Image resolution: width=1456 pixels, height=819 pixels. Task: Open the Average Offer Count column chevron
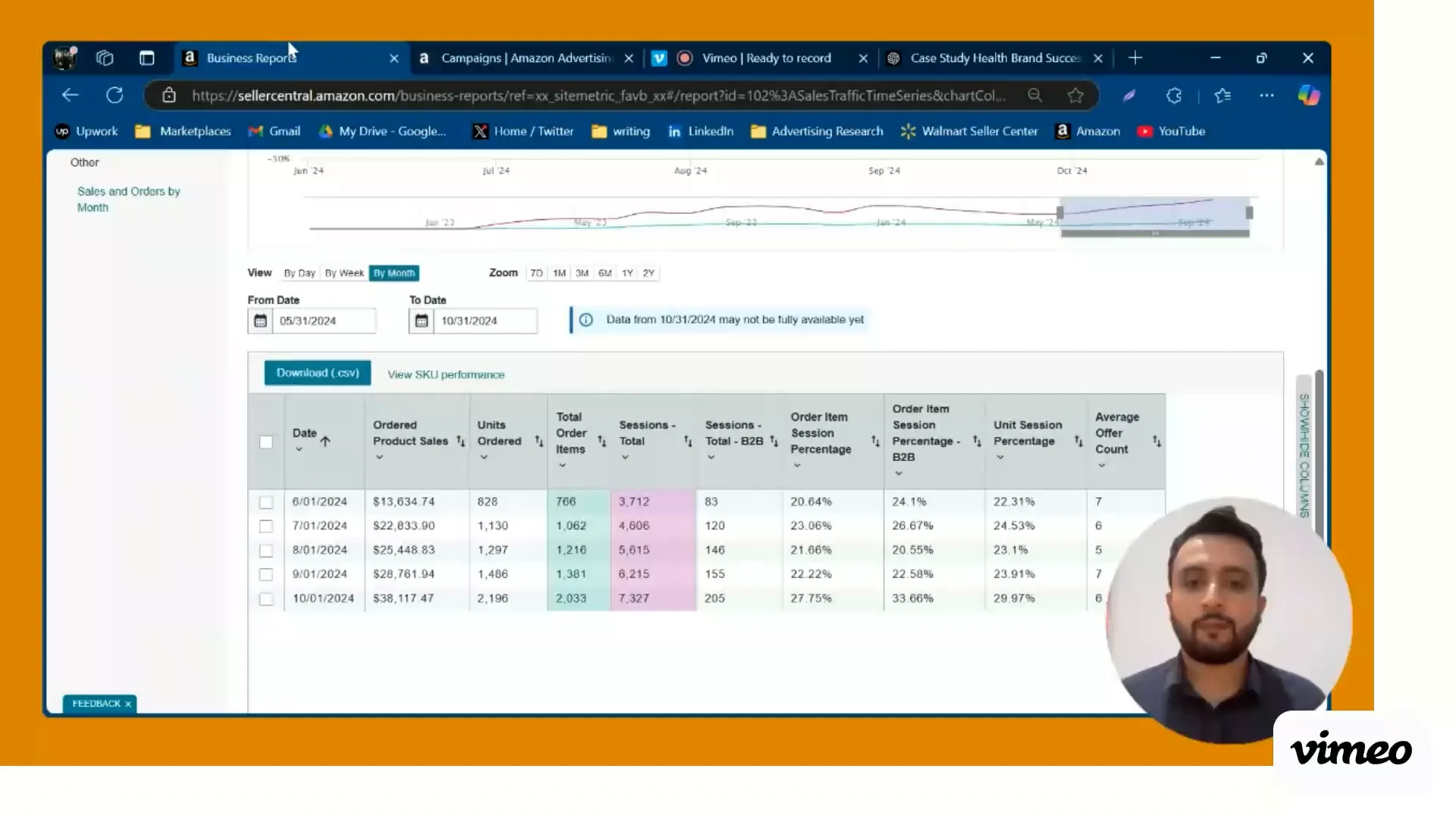pyautogui.click(x=1101, y=466)
